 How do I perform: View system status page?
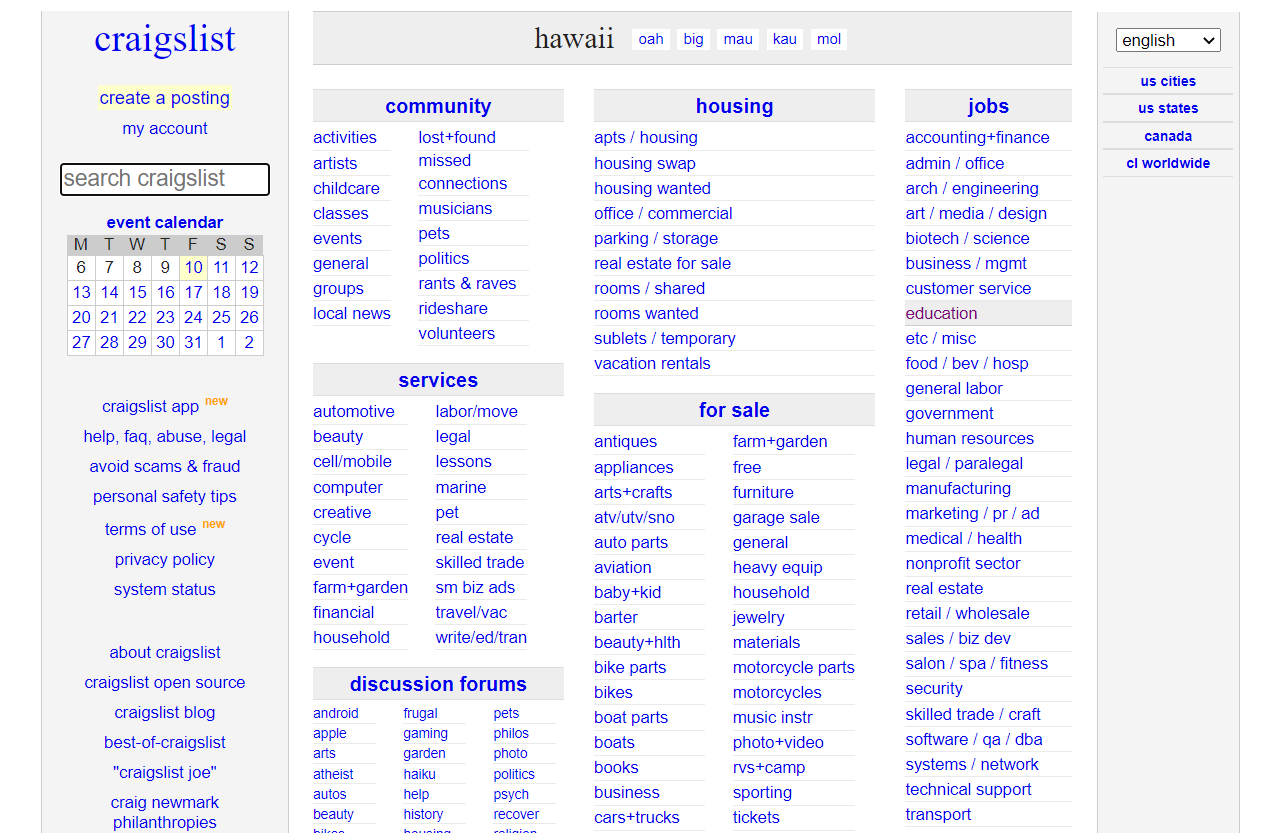pos(165,589)
